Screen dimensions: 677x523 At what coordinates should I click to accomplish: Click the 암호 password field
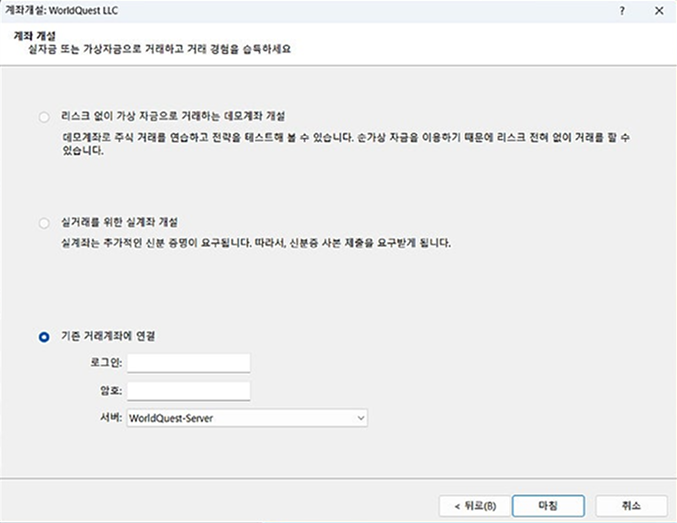(189, 391)
